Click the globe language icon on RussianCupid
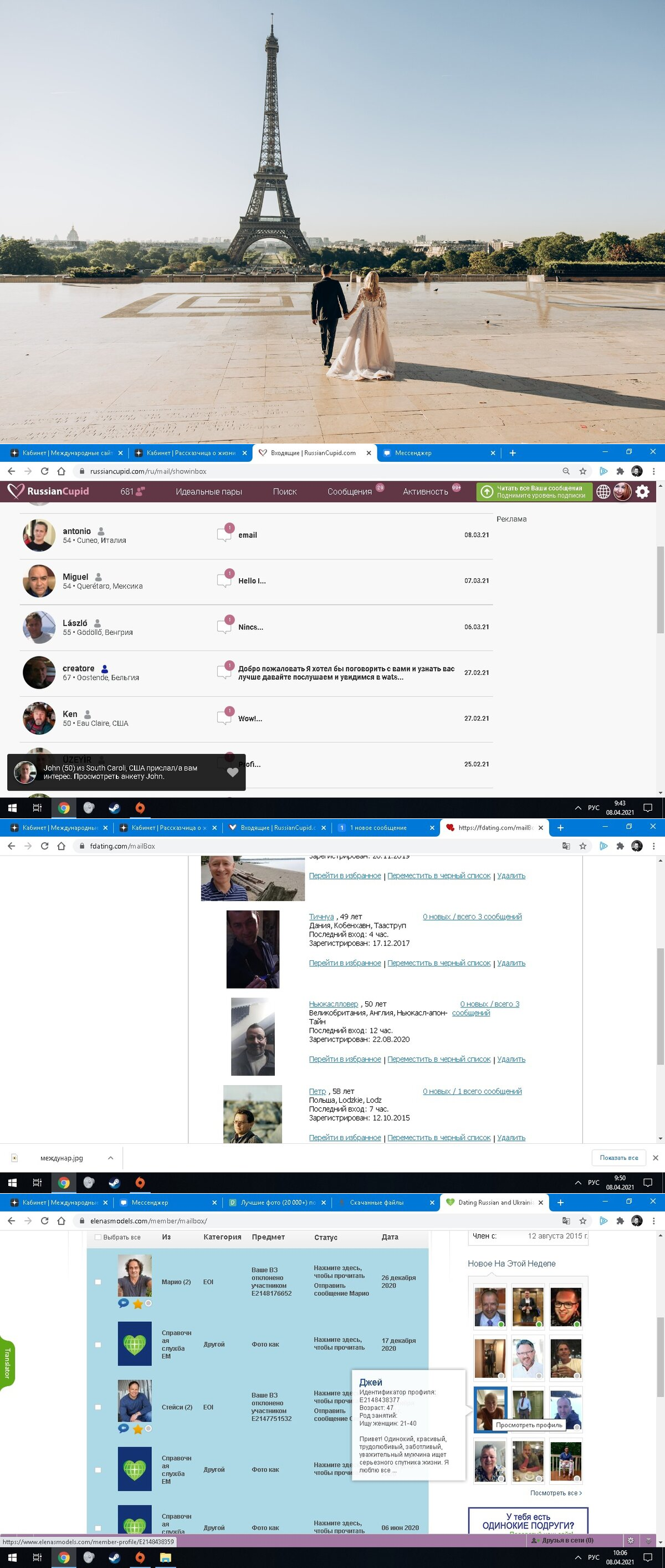The width and height of the screenshot is (665, 1568). click(x=603, y=492)
